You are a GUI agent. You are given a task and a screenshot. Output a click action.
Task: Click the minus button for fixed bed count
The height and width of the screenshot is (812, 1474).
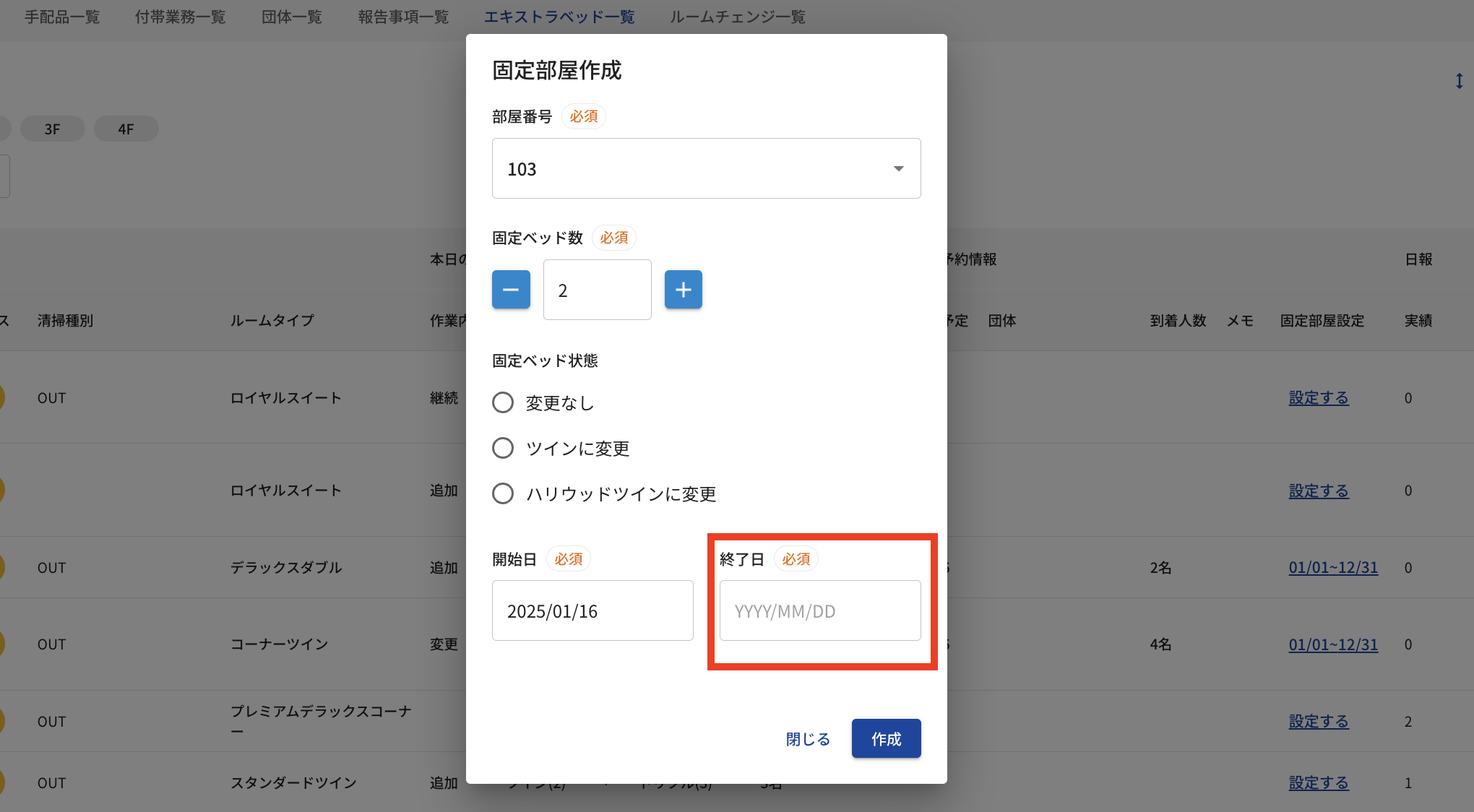511,290
